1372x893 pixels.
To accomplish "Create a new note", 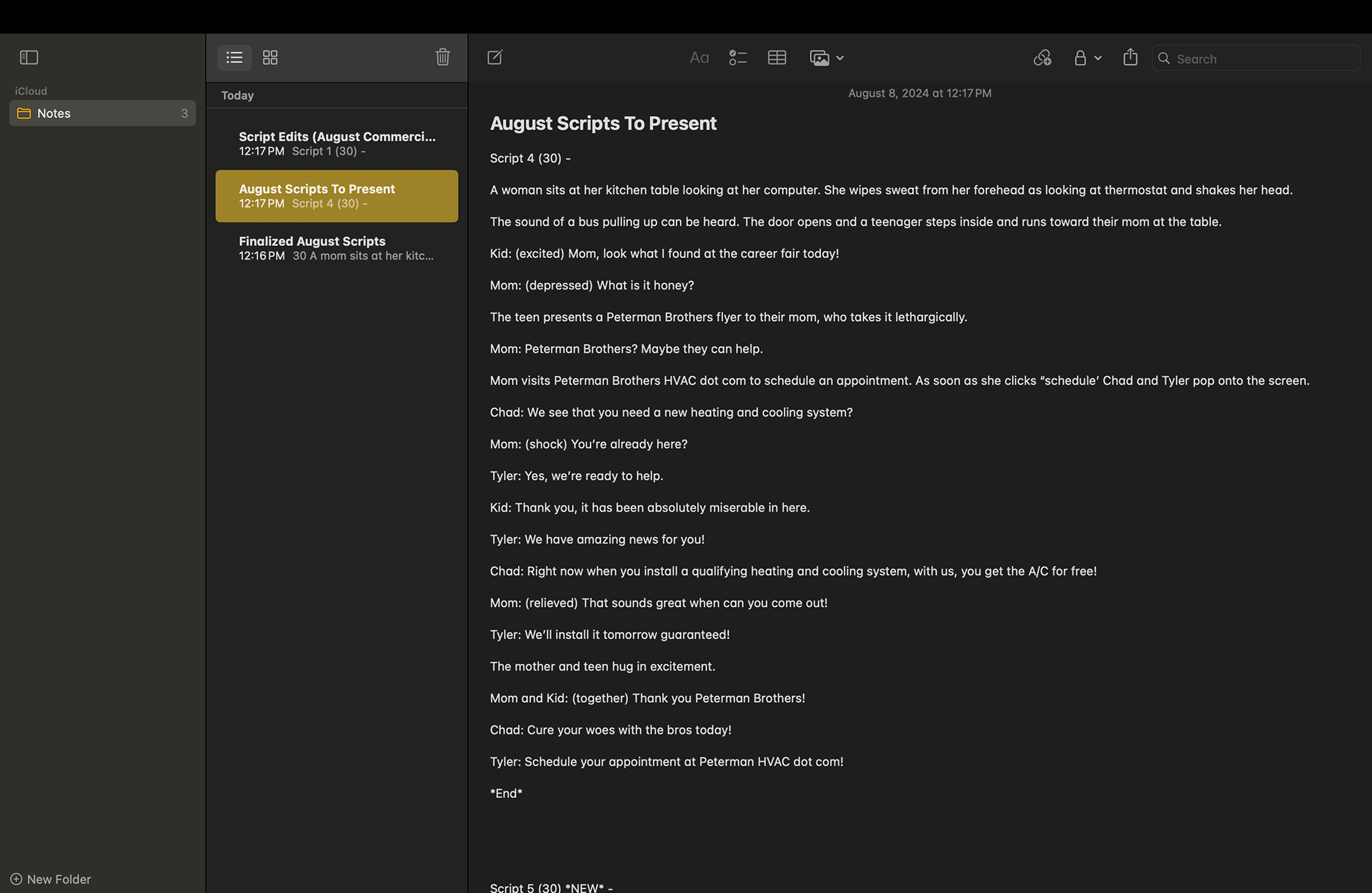I will click(x=494, y=57).
